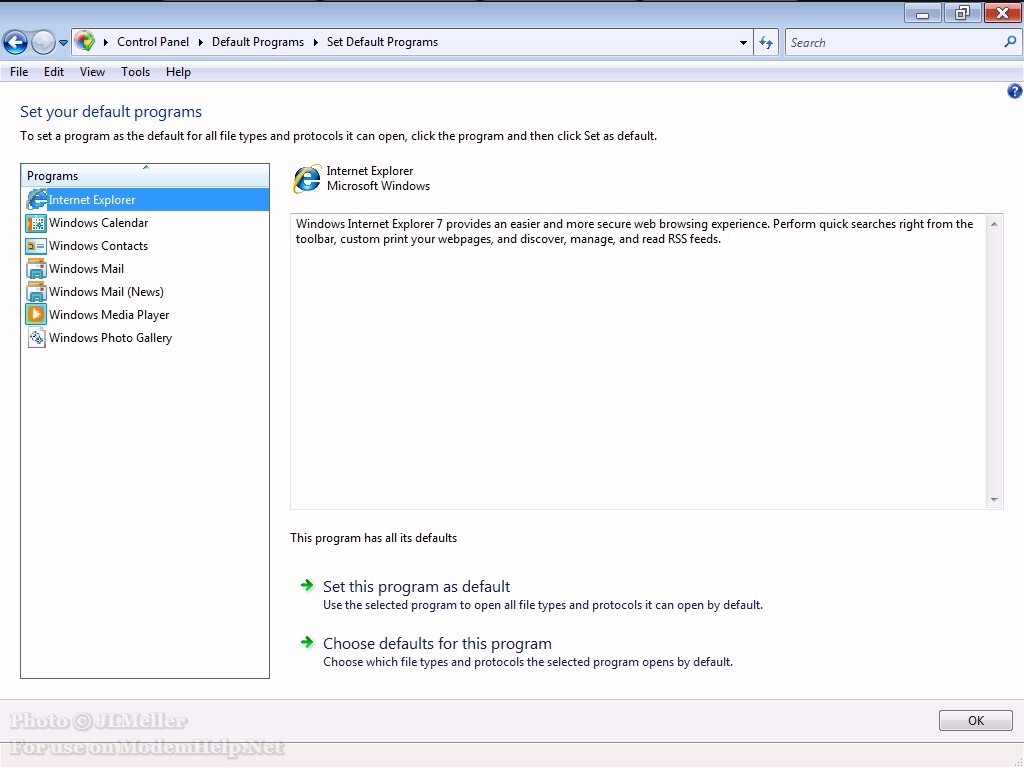This screenshot has width=1024, height=768.
Task: Open the File menu
Action: tap(19, 72)
